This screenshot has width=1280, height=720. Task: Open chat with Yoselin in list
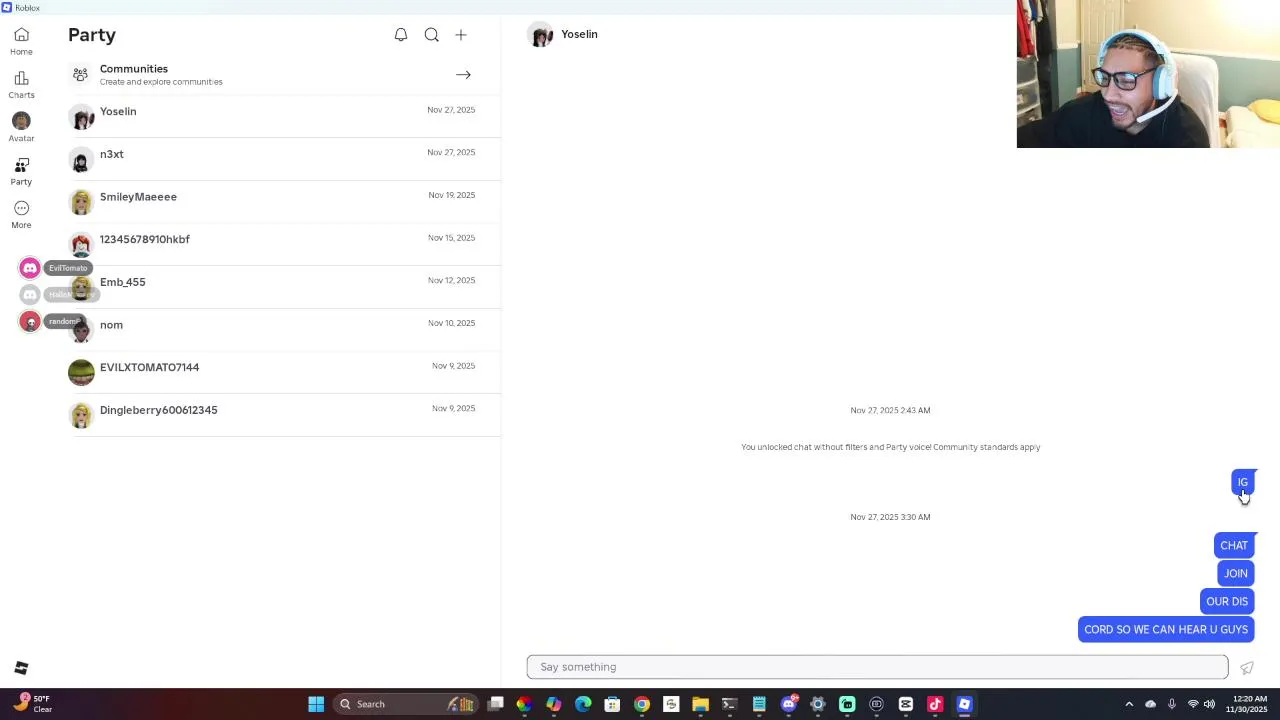point(284,117)
